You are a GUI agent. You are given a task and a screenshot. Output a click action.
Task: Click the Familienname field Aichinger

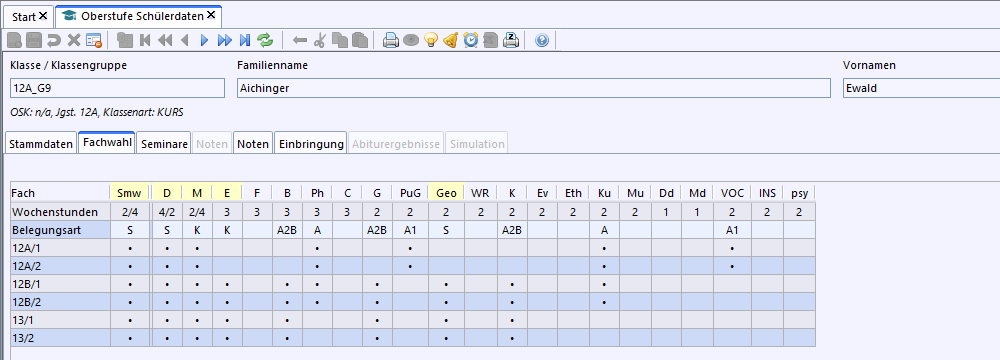pyautogui.click(x=533, y=88)
